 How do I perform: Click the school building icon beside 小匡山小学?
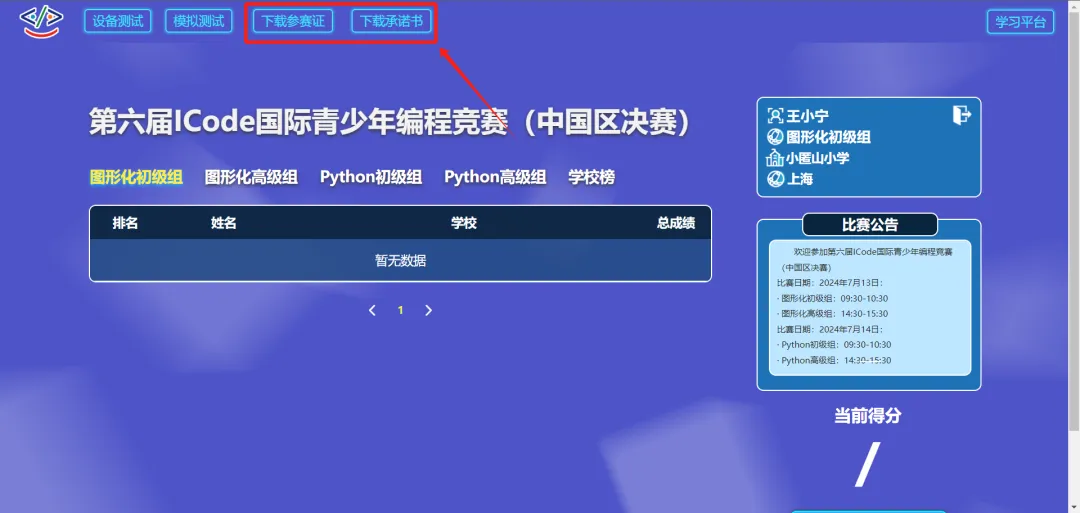click(x=776, y=158)
